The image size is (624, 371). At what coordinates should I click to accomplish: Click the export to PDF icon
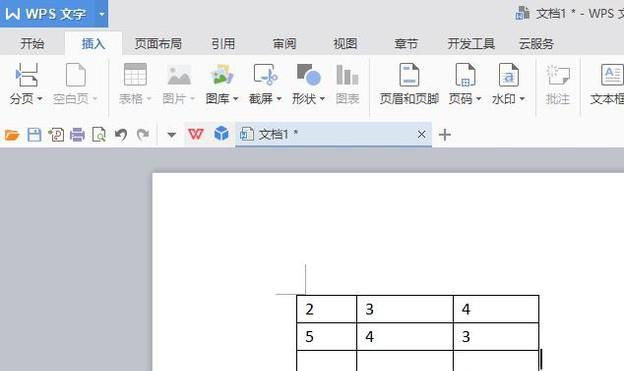pos(56,135)
